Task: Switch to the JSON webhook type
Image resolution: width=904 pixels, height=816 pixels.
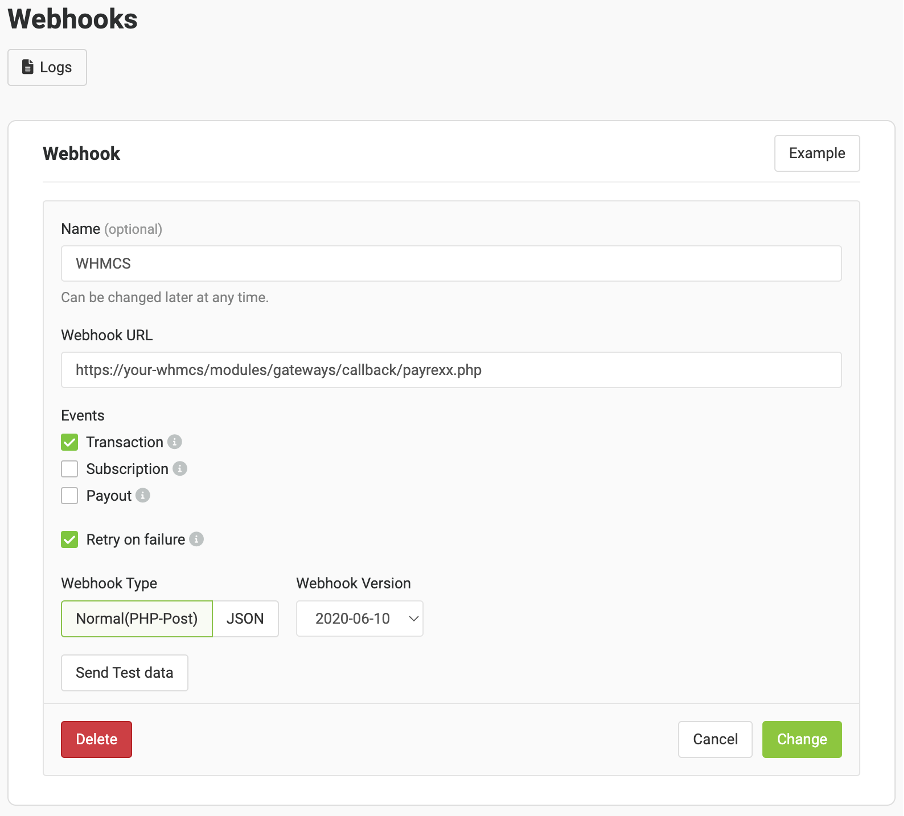Action: (x=245, y=618)
